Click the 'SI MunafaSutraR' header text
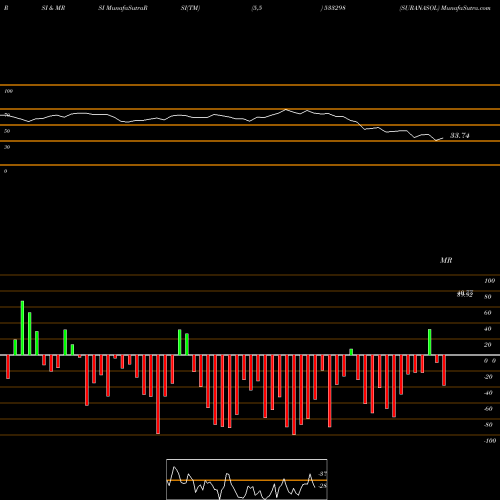Screen dimensions: 500x500 pyautogui.click(x=123, y=8)
